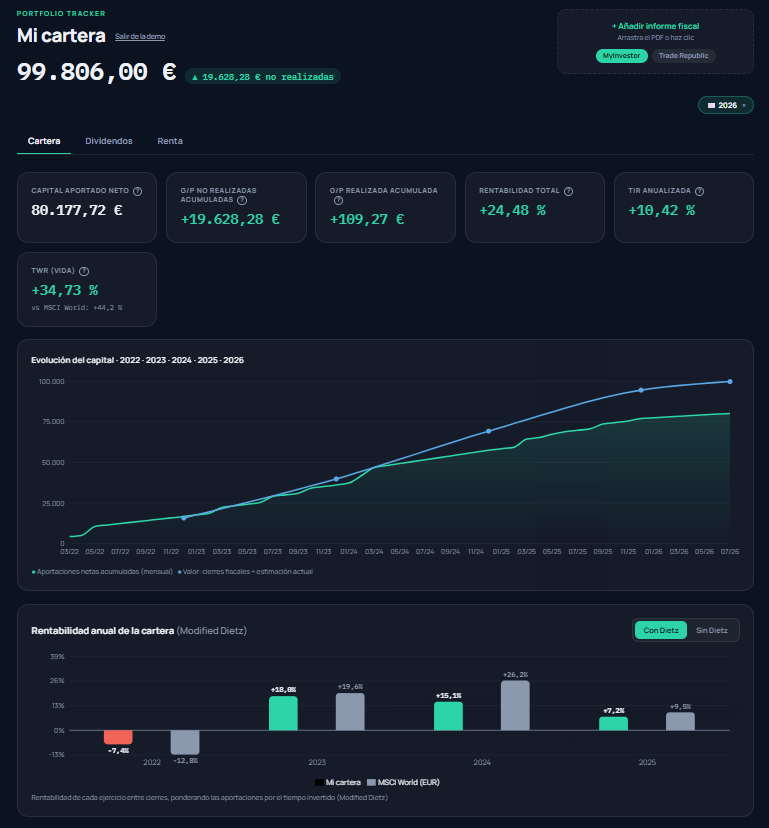Click Valor: cierres fiscales legend entry
769x828 pixels.
pos(246,571)
